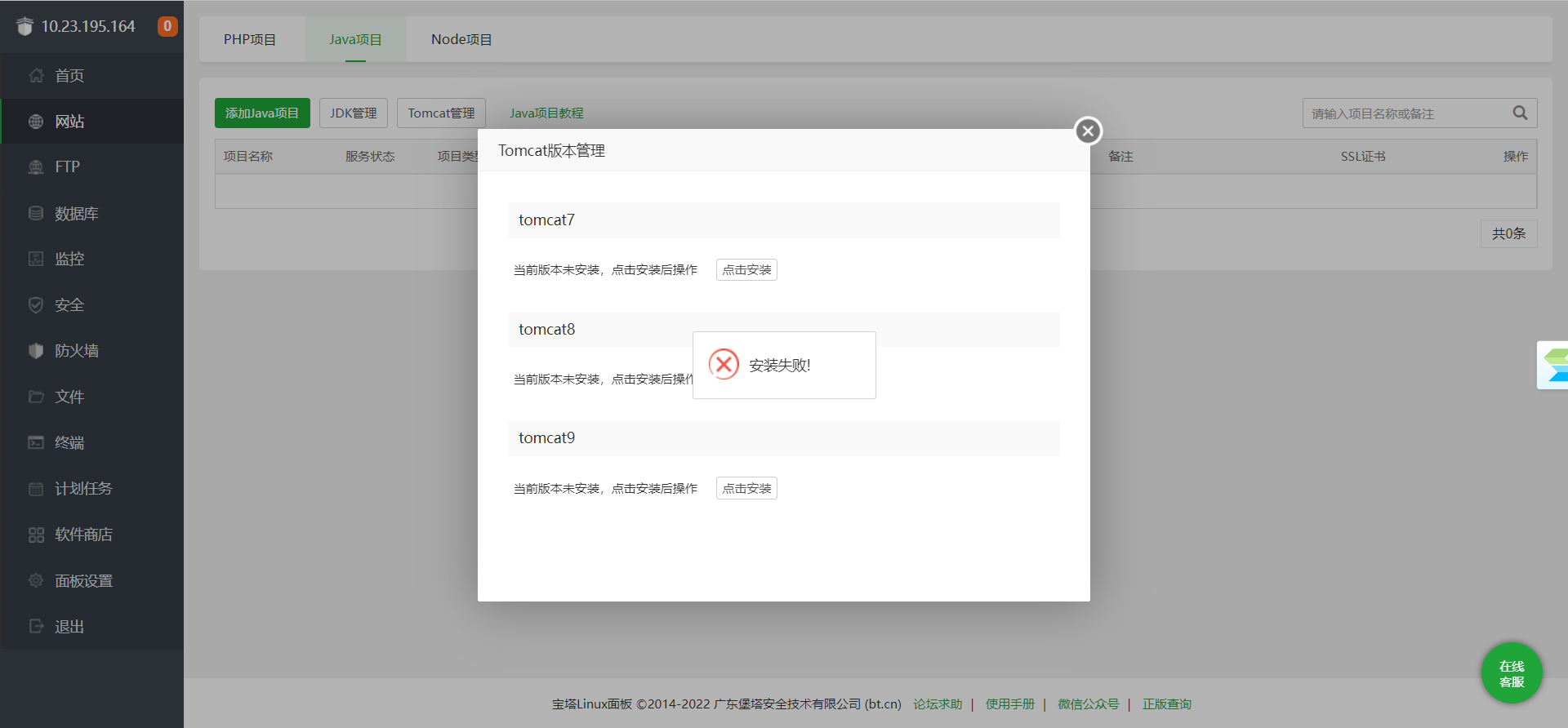The image size is (1568, 728).
Task: Open the FTP sidebar icon
Action: (36, 167)
